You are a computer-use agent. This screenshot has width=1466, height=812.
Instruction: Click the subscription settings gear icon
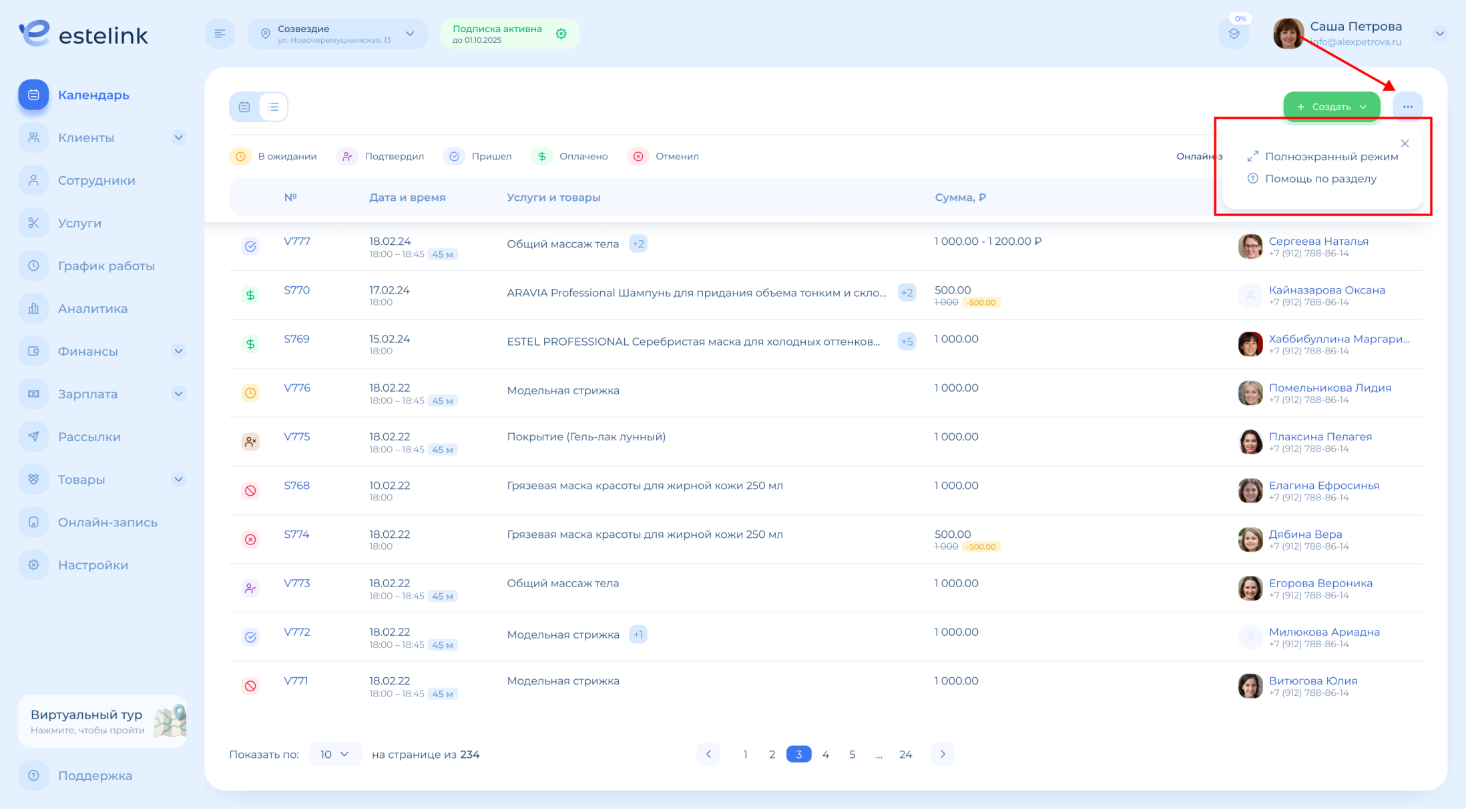(x=561, y=33)
